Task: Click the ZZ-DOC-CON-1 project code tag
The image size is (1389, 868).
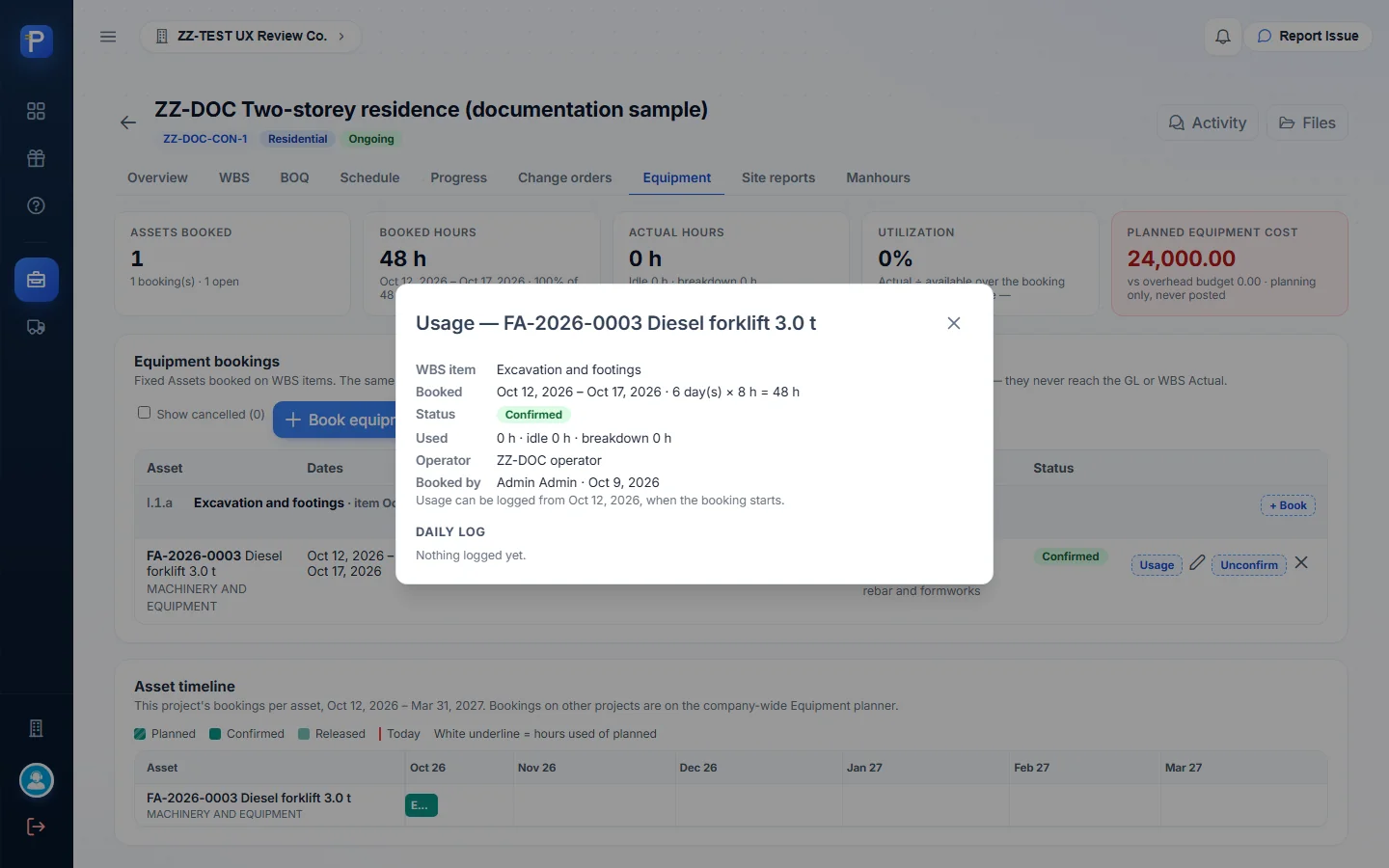Action: tap(204, 139)
